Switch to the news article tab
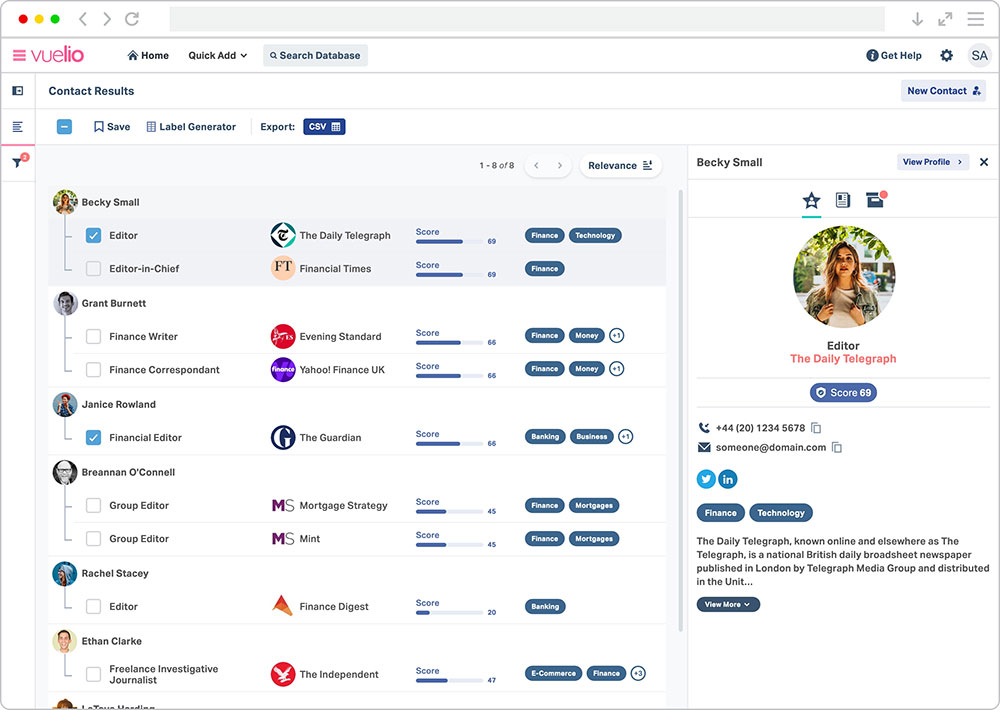Viewport: 1000px width, 710px height. click(x=842, y=200)
